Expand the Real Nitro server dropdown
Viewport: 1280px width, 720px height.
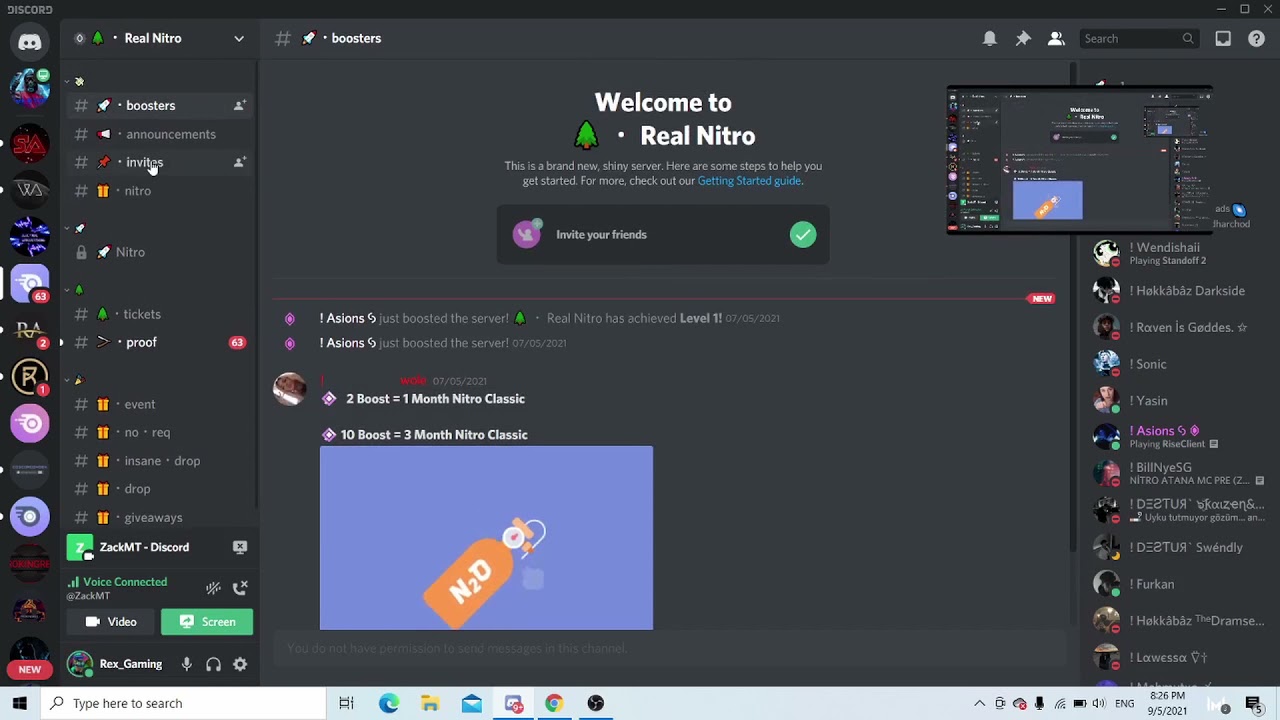pos(239,38)
